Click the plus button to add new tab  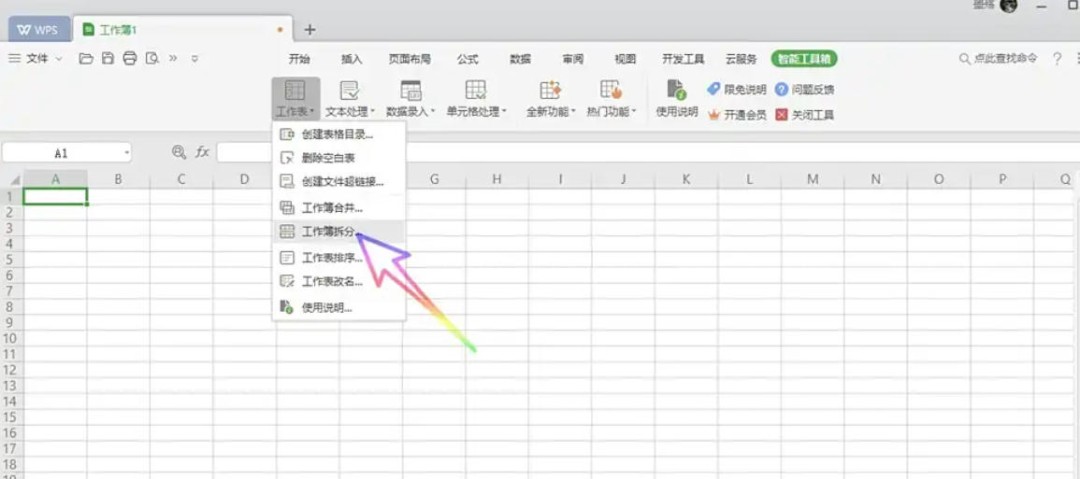pos(310,30)
